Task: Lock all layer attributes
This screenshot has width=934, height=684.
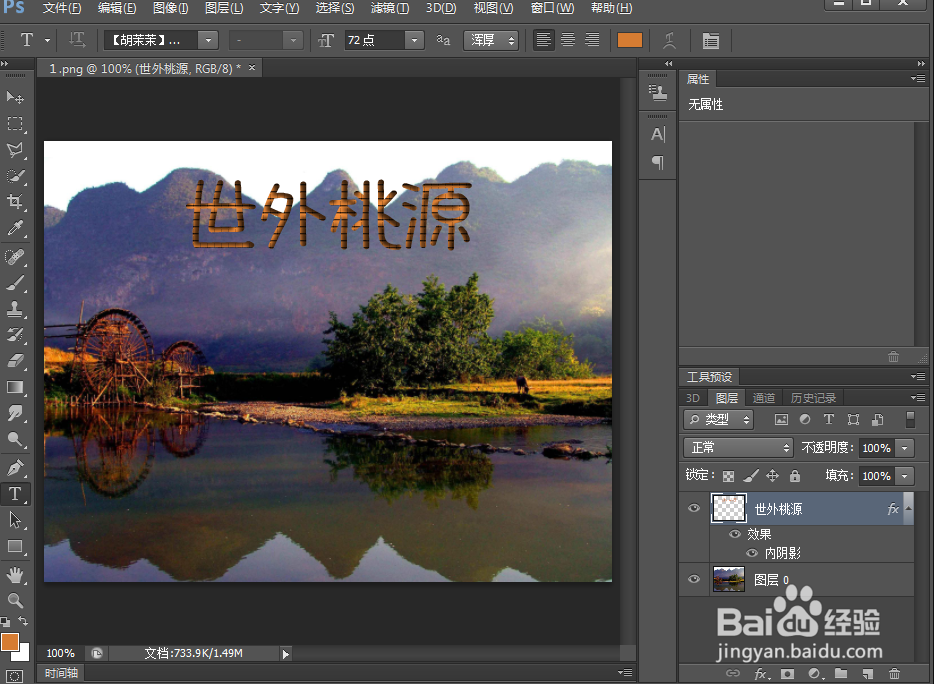Action: click(795, 475)
